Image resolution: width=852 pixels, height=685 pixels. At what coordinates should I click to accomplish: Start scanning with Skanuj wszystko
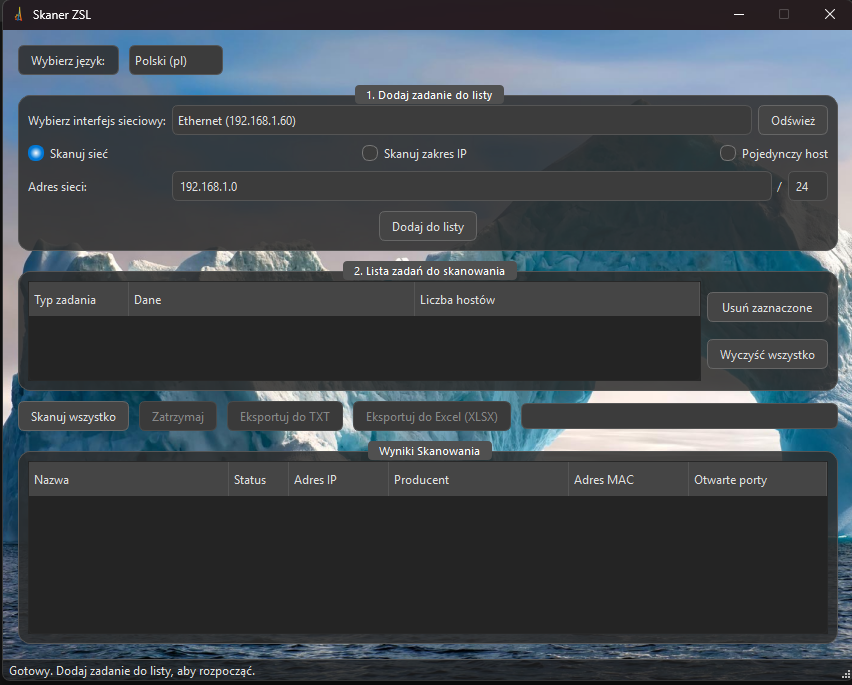pyautogui.click(x=73, y=417)
